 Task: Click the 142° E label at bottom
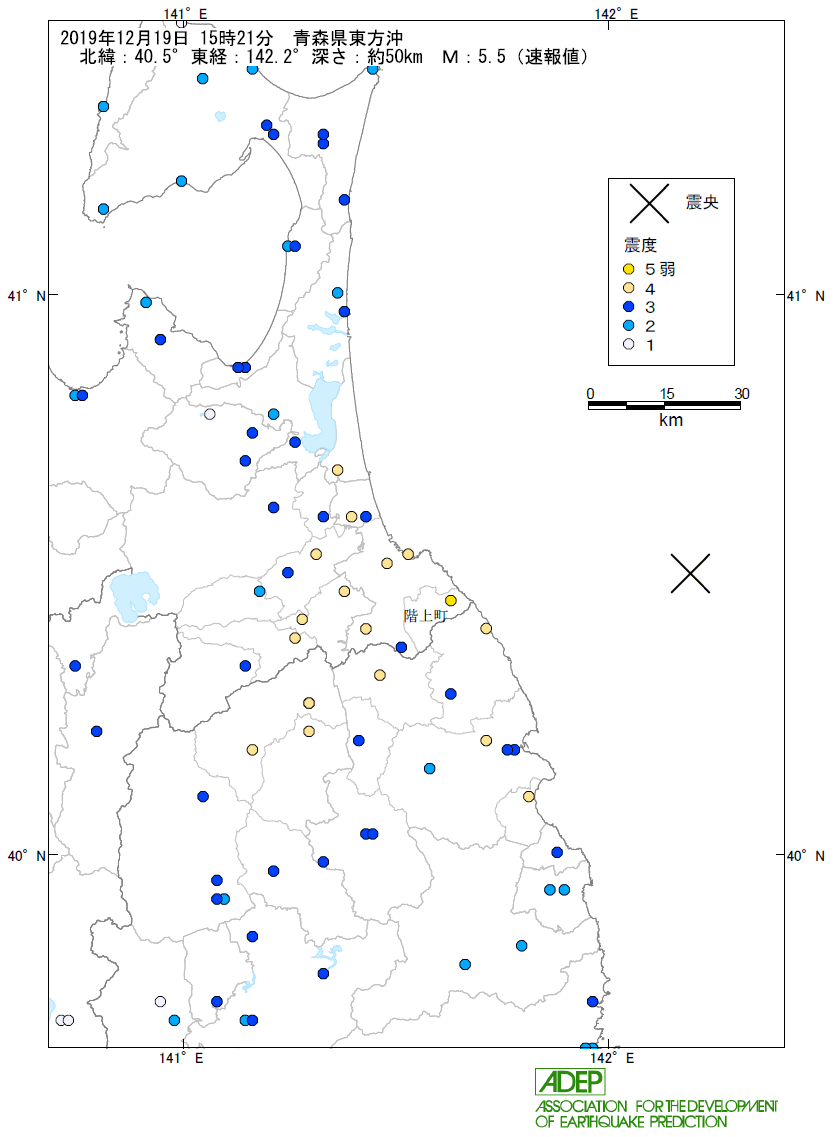click(612, 1058)
